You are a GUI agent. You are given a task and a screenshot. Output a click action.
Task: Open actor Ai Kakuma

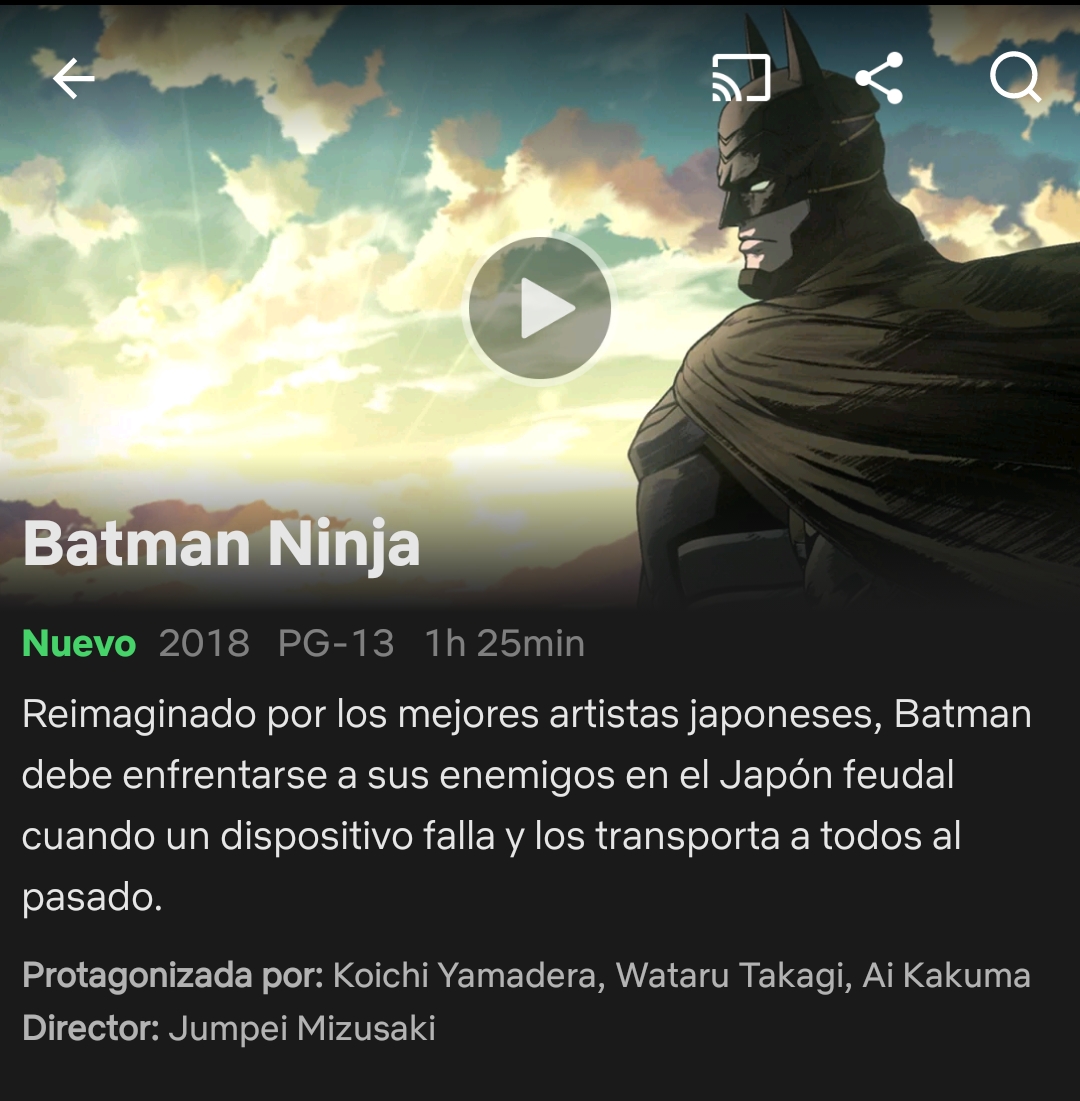pyautogui.click(x=947, y=975)
